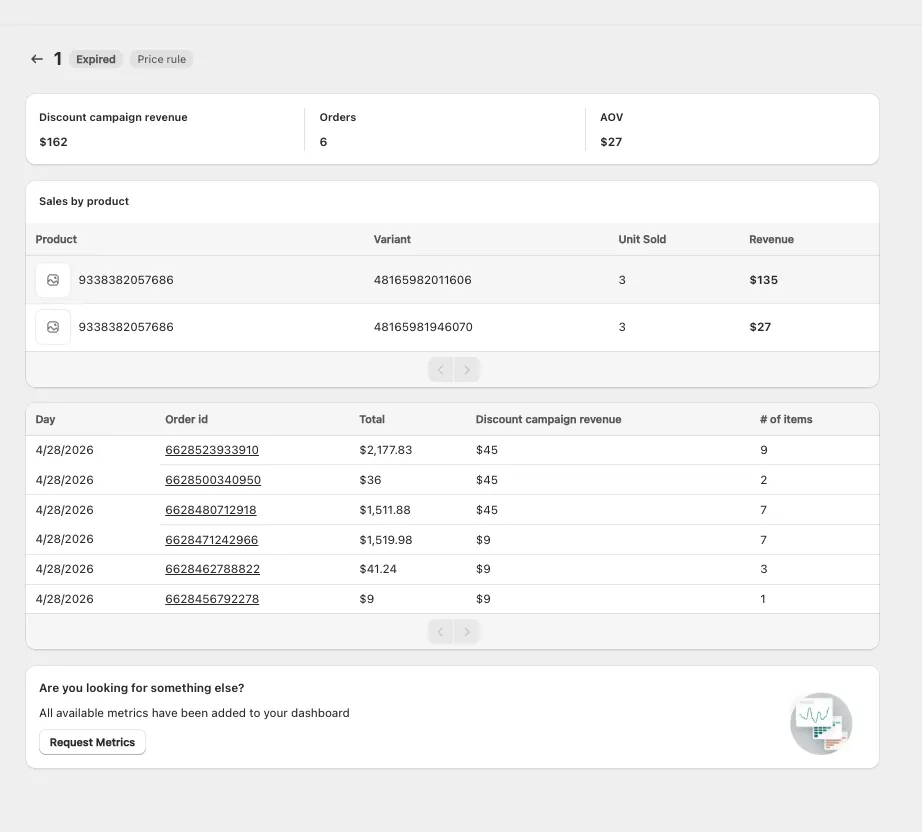The height and width of the screenshot is (832, 922).
Task: Click the $135 revenue cell
Action: (x=763, y=280)
